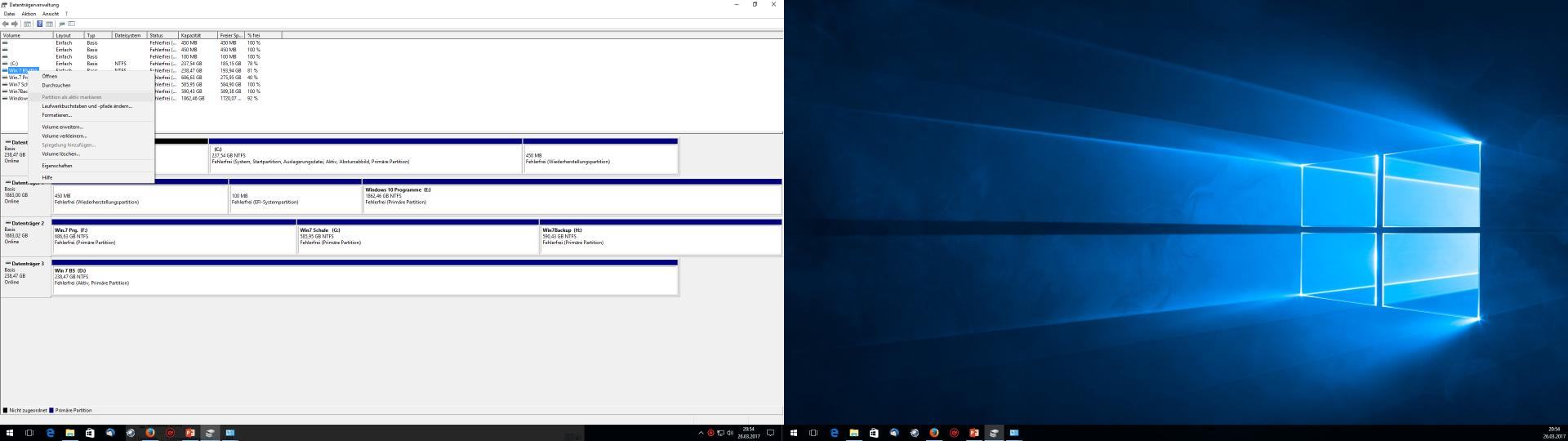The image size is (1568, 441).
Task: Click the Forward arrow in Datenträgerverwaltung toolbar
Action: point(15,24)
